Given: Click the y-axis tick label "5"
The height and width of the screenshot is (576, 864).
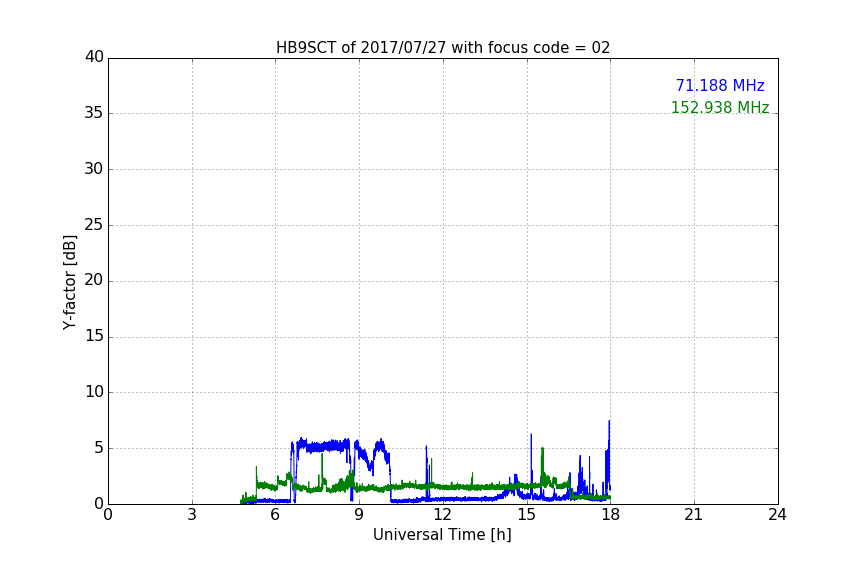Looking at the screenshot, I should (99, 448).
